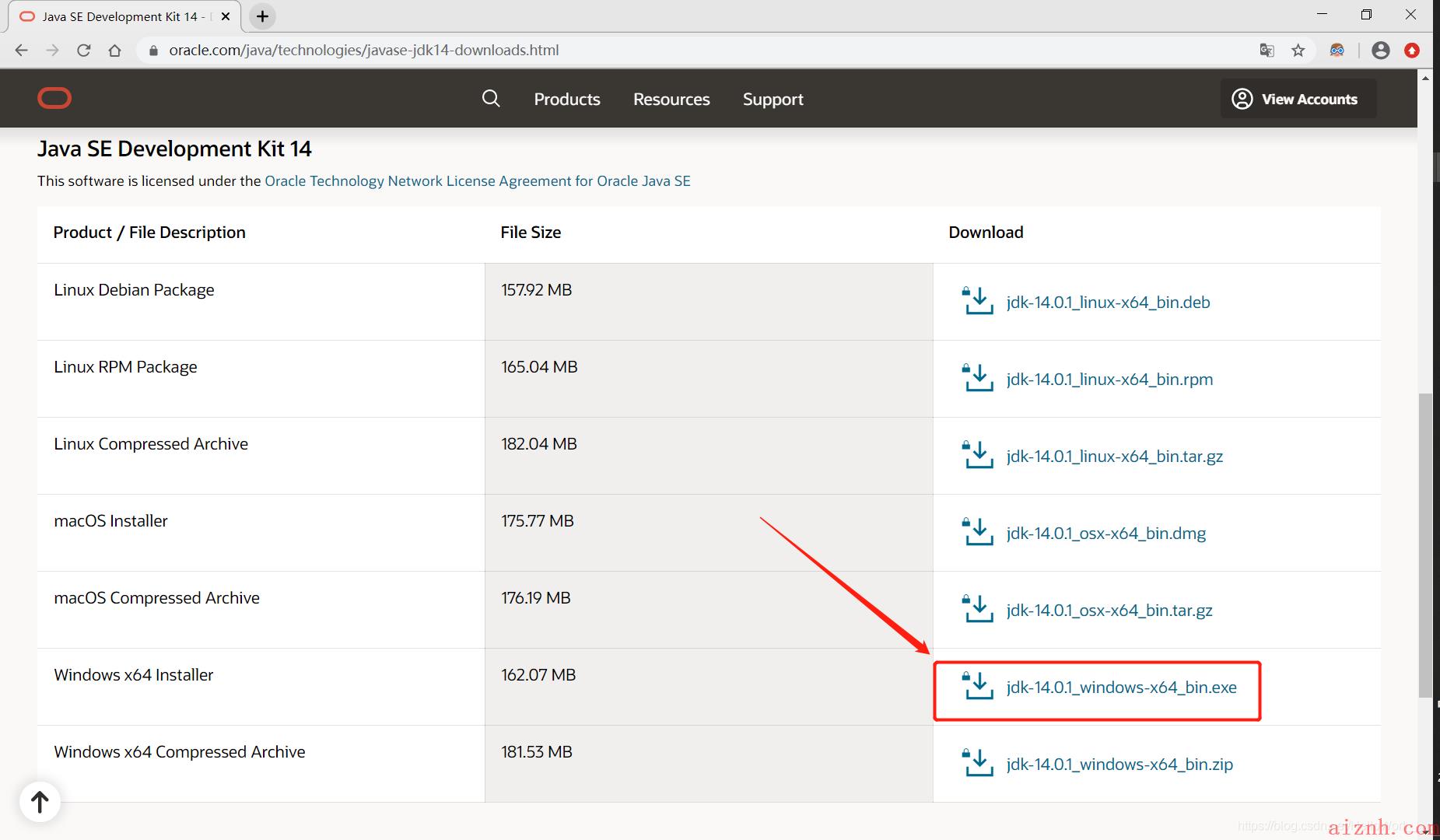Click the View Accounts button
Screen dimensions: 1440x840
[1298, 99]
